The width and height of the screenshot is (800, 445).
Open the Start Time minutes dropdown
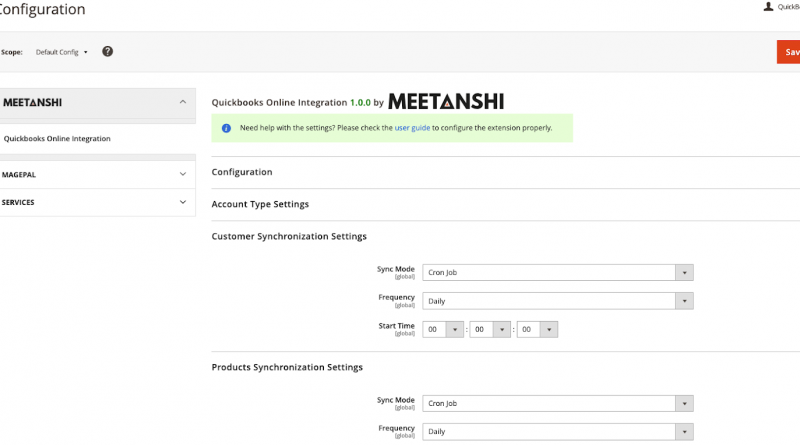tap(490, 329)
